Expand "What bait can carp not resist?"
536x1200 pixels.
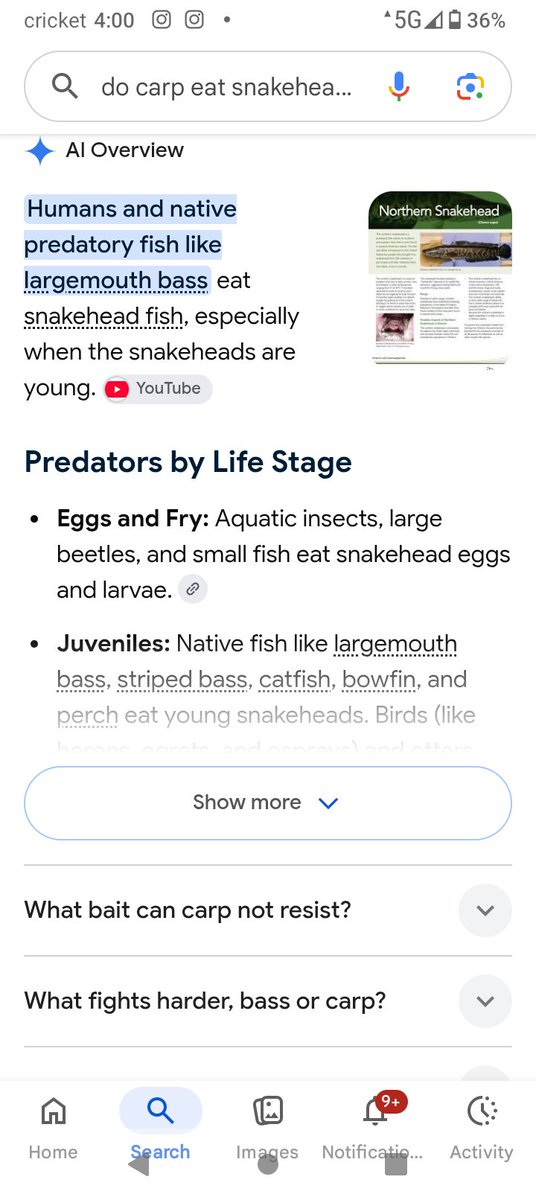[267, 910]
